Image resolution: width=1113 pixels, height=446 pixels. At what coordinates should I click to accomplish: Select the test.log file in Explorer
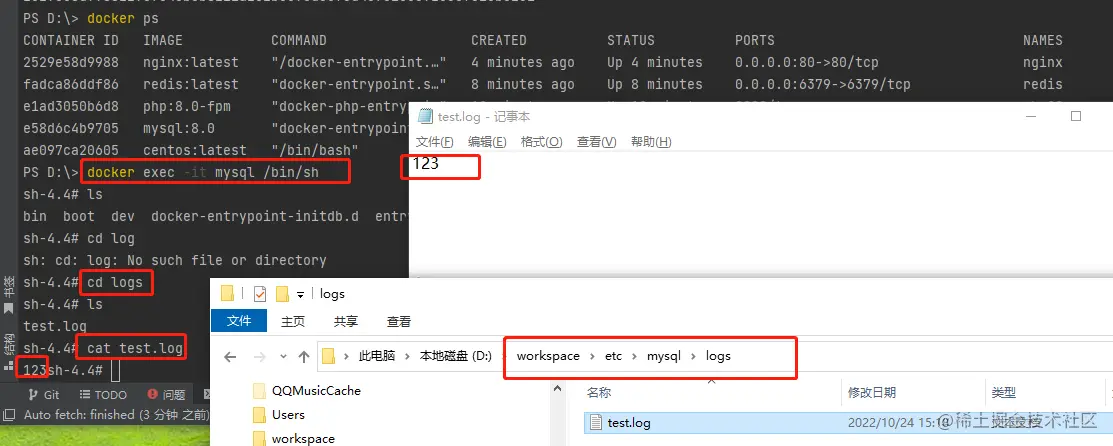(x=848, y=423)
